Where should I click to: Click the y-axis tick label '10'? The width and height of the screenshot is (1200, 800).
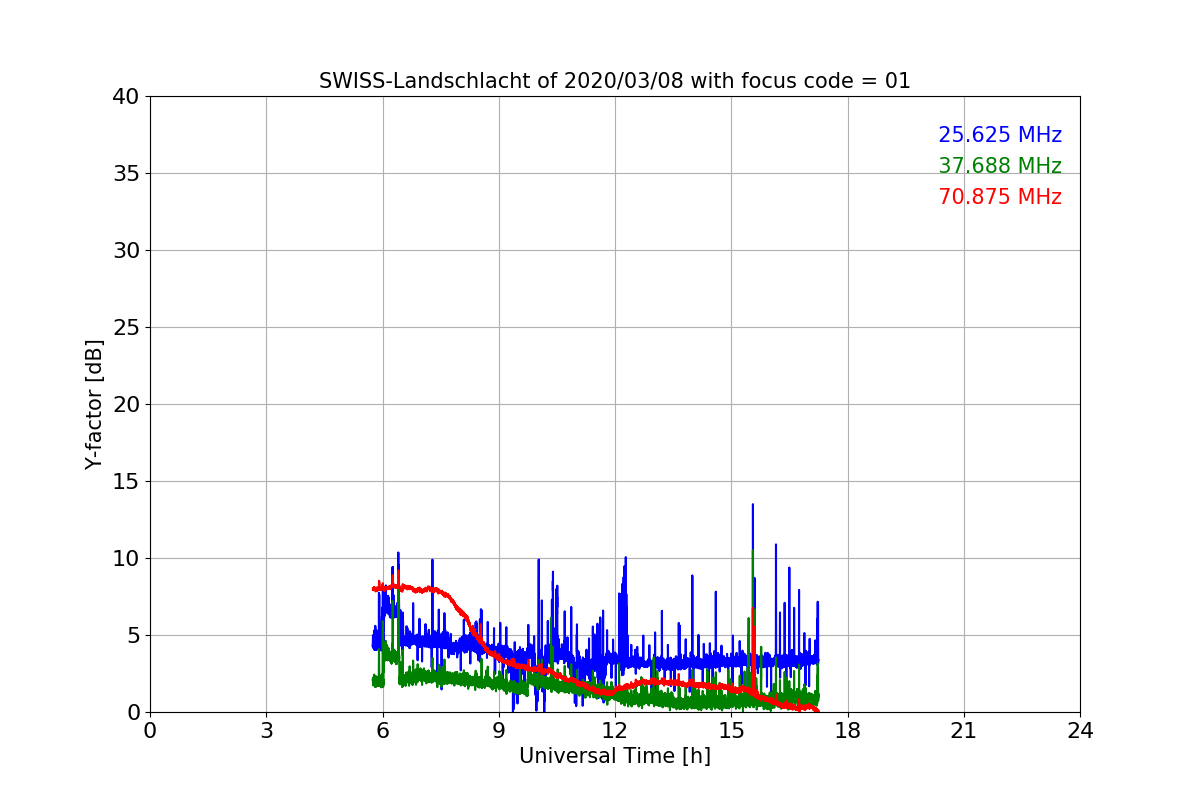click(x=126, y=559)
